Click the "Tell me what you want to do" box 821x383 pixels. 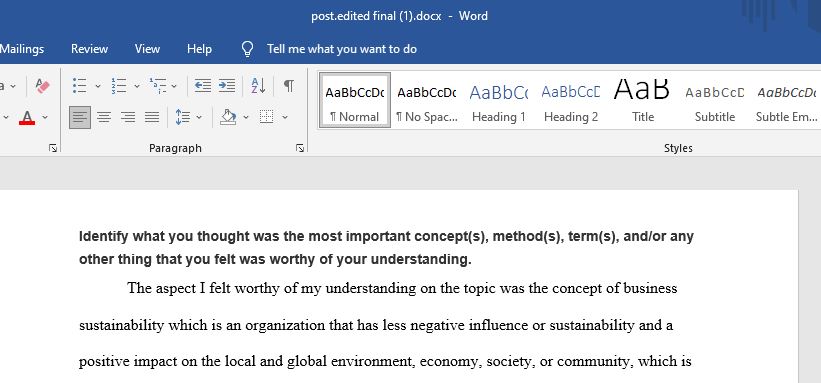pyautogui.click(x=342, y=49)
